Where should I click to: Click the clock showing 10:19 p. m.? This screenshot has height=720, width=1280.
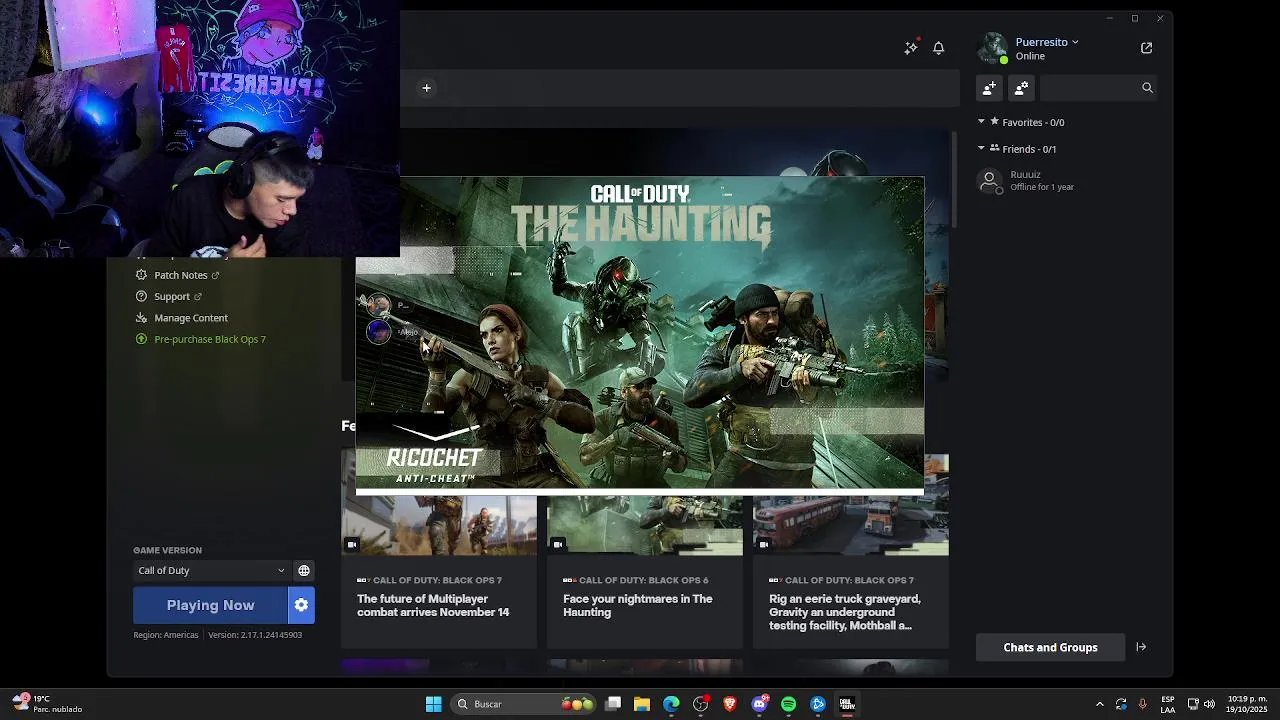(1247, 704)
